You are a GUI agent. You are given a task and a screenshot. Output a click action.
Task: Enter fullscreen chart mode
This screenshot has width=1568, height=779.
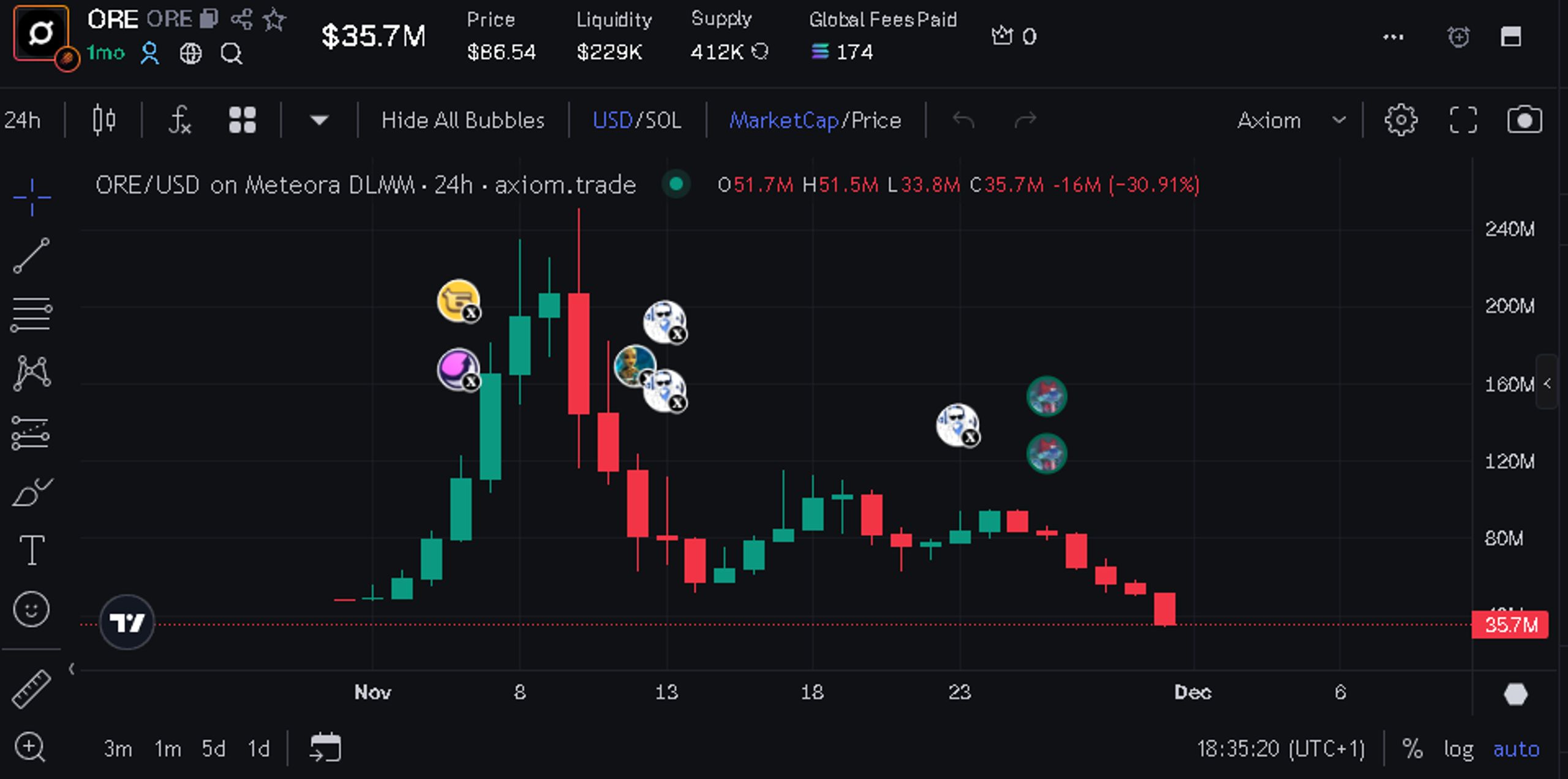[x=1463, y=120]
